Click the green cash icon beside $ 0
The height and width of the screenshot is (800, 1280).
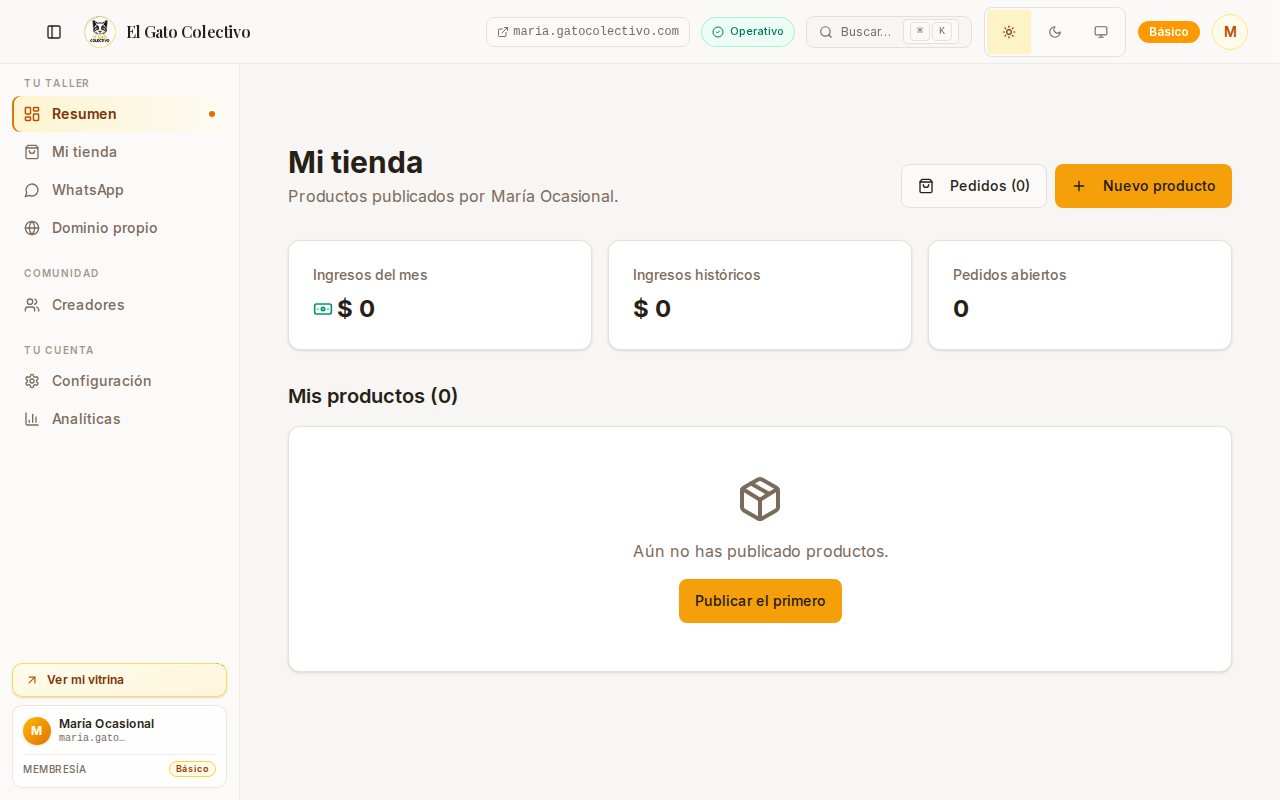click(323, 309)
